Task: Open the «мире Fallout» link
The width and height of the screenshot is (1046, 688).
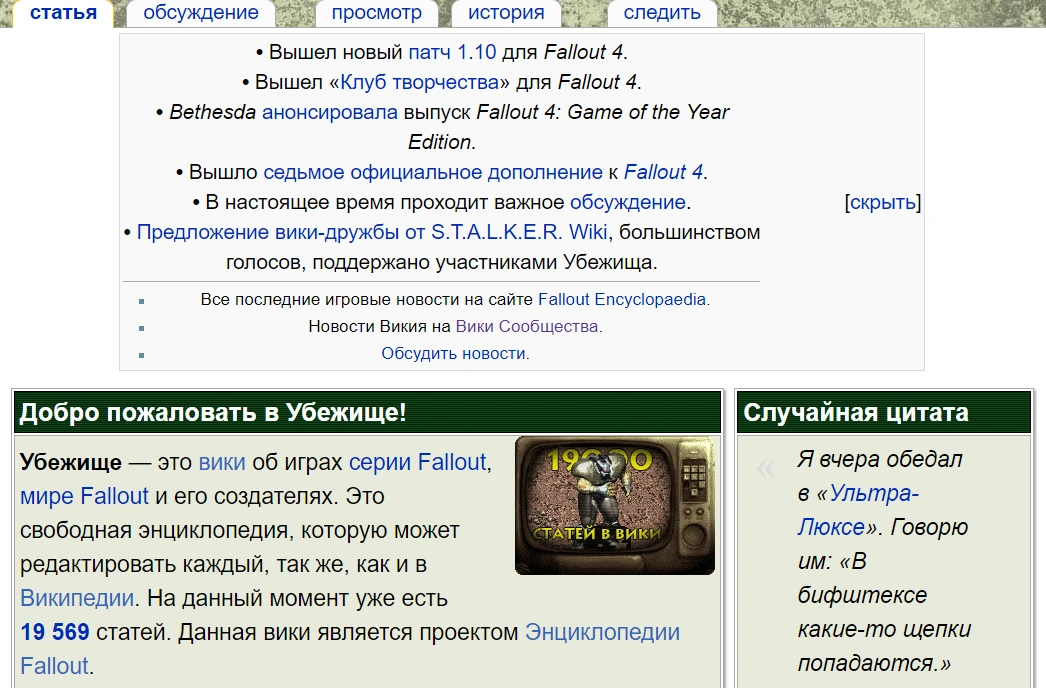Action: point(84,496)
